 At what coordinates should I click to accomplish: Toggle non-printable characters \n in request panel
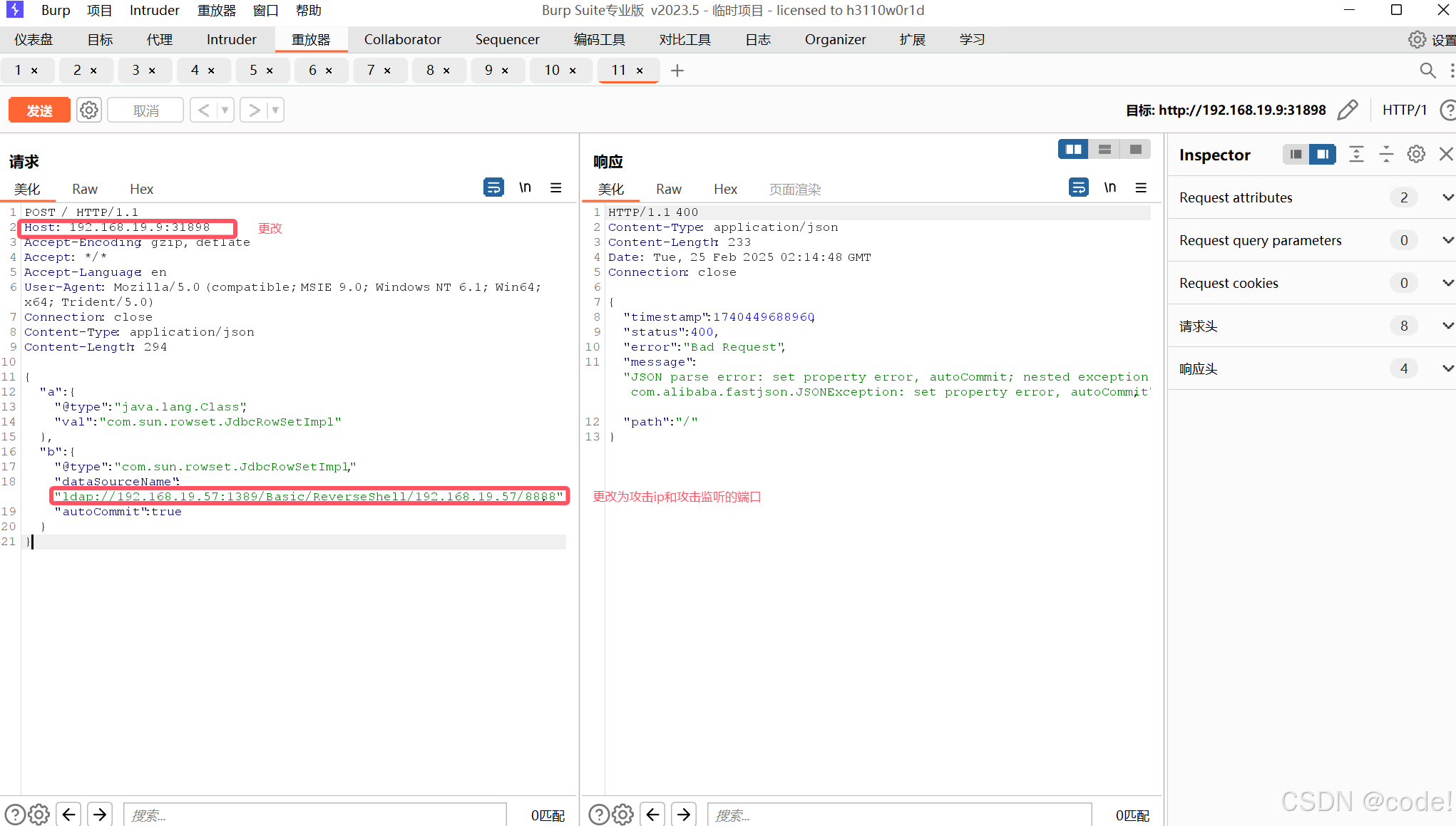[x=525, y=187]
